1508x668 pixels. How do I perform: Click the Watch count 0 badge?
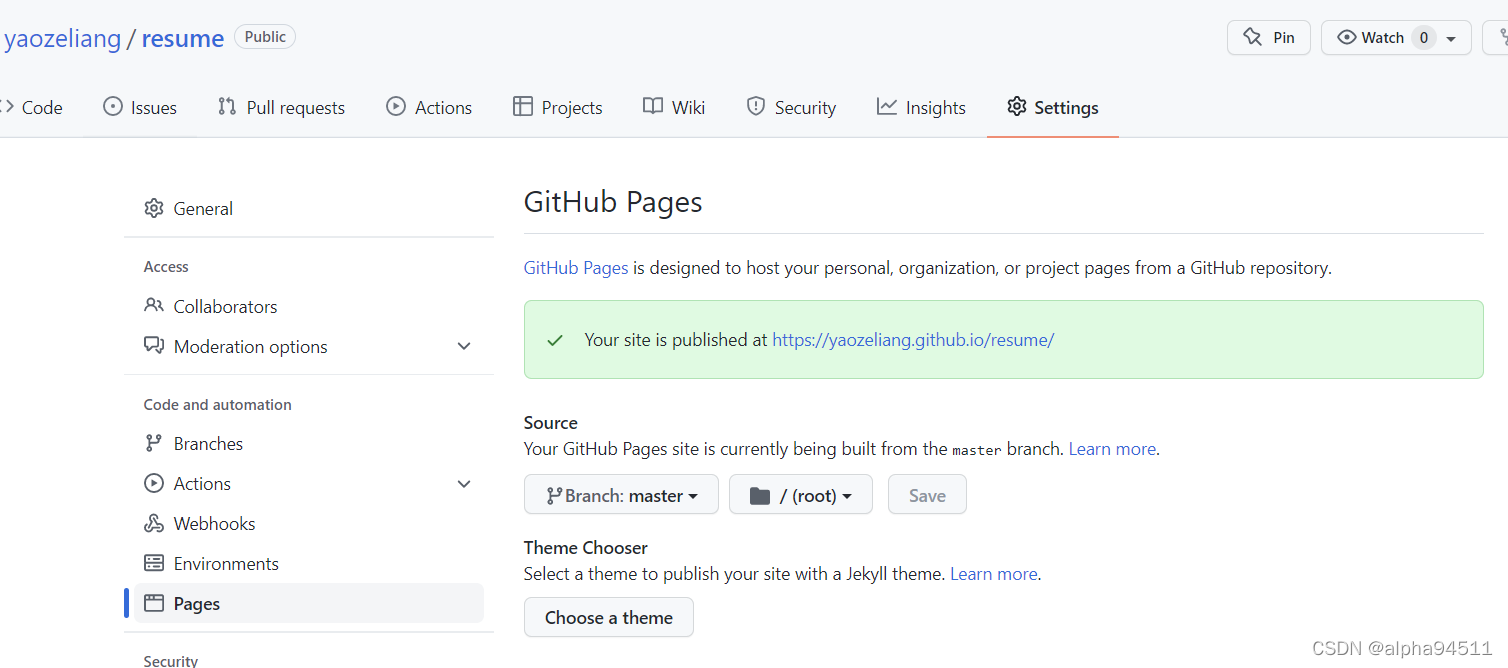pyautogui.click(x=1423, y=38)
